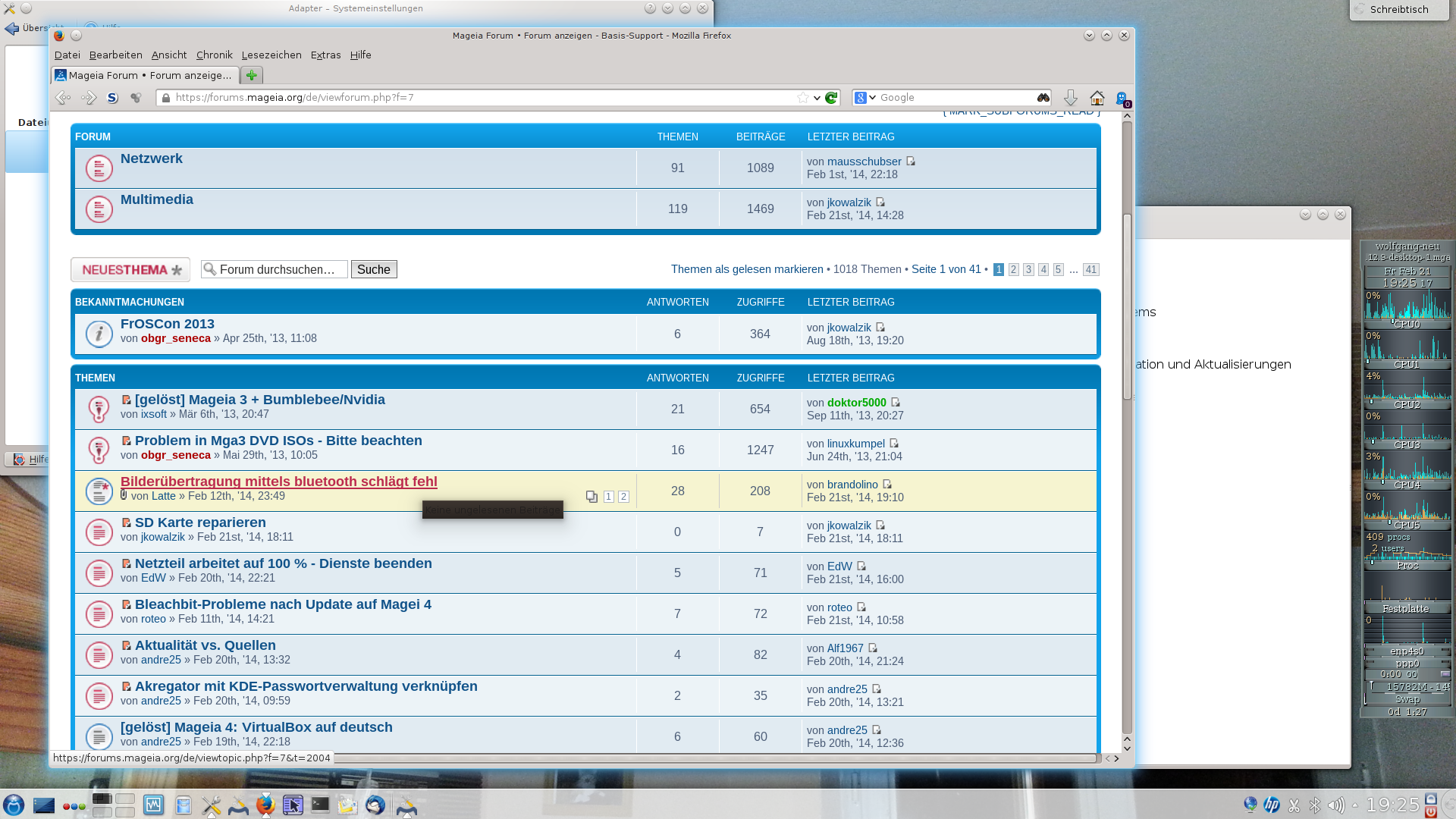This screenshot has width=1456, height=819.
Task: Open user profile brandolino
Action: (x=852, y=485)
